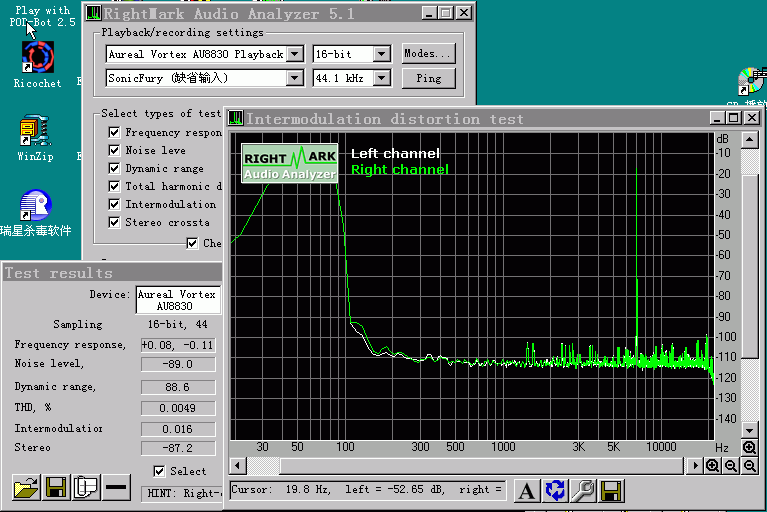
Task: Click the blue refresh arrows icon
Action: [555, 490]
